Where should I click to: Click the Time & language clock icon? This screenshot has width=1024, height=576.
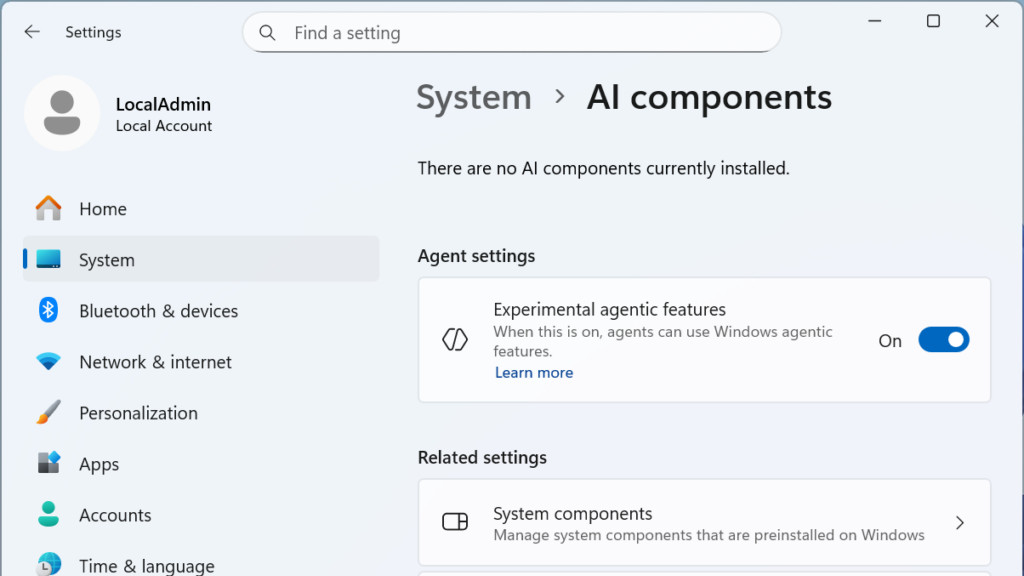click(x=47, y=563)
